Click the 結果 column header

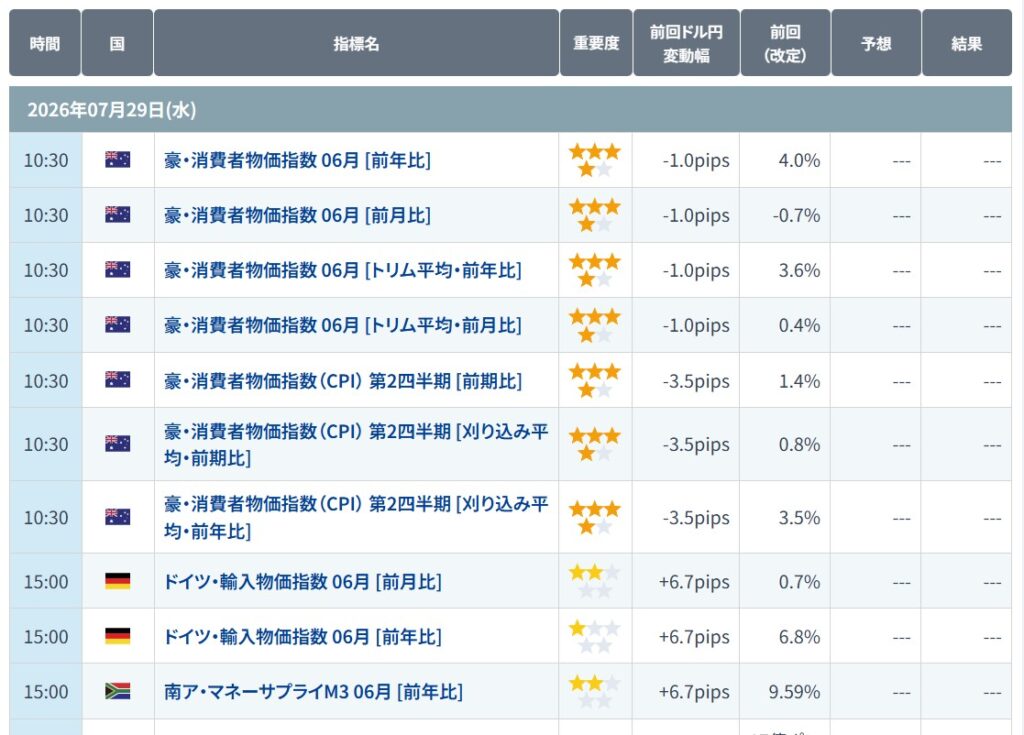point(967,43)
